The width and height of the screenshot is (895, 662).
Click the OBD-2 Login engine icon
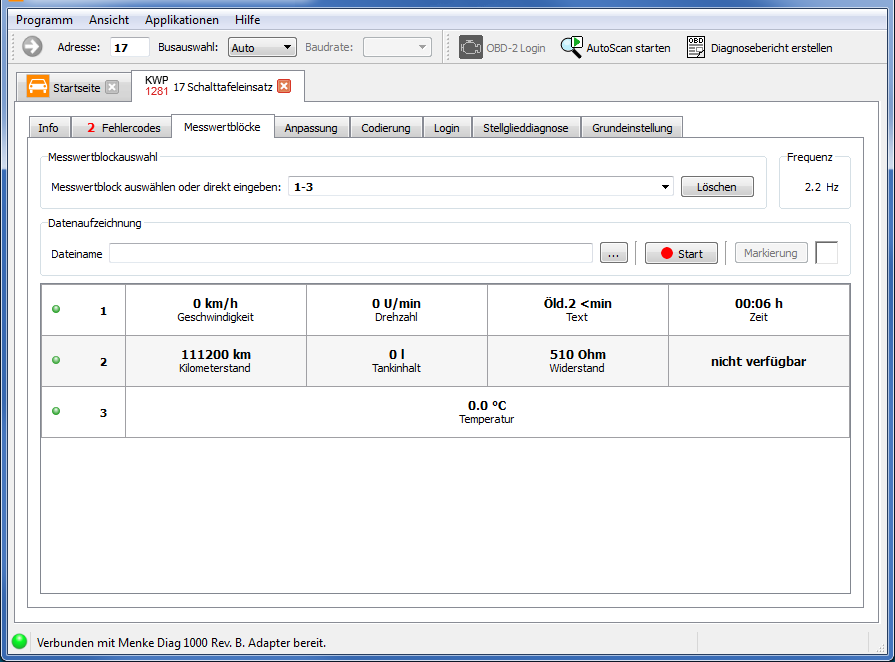[470, 47]
